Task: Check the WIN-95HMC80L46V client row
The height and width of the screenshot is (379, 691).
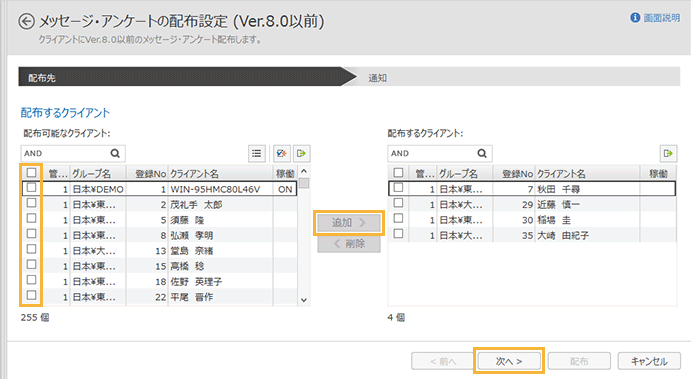Action: pyautogui.click(x=31, y=187)
